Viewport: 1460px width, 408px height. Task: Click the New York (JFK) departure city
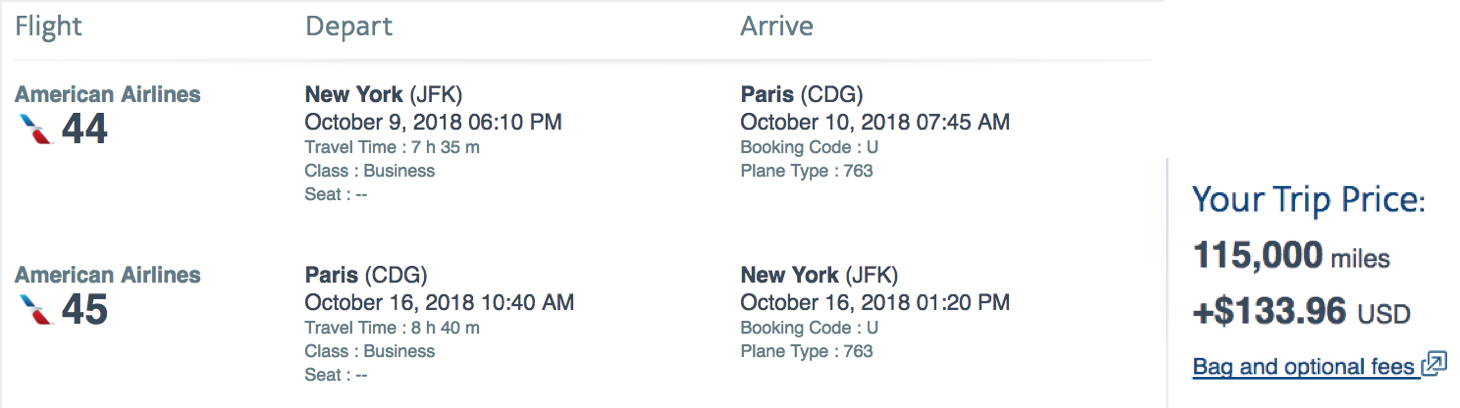384,95
